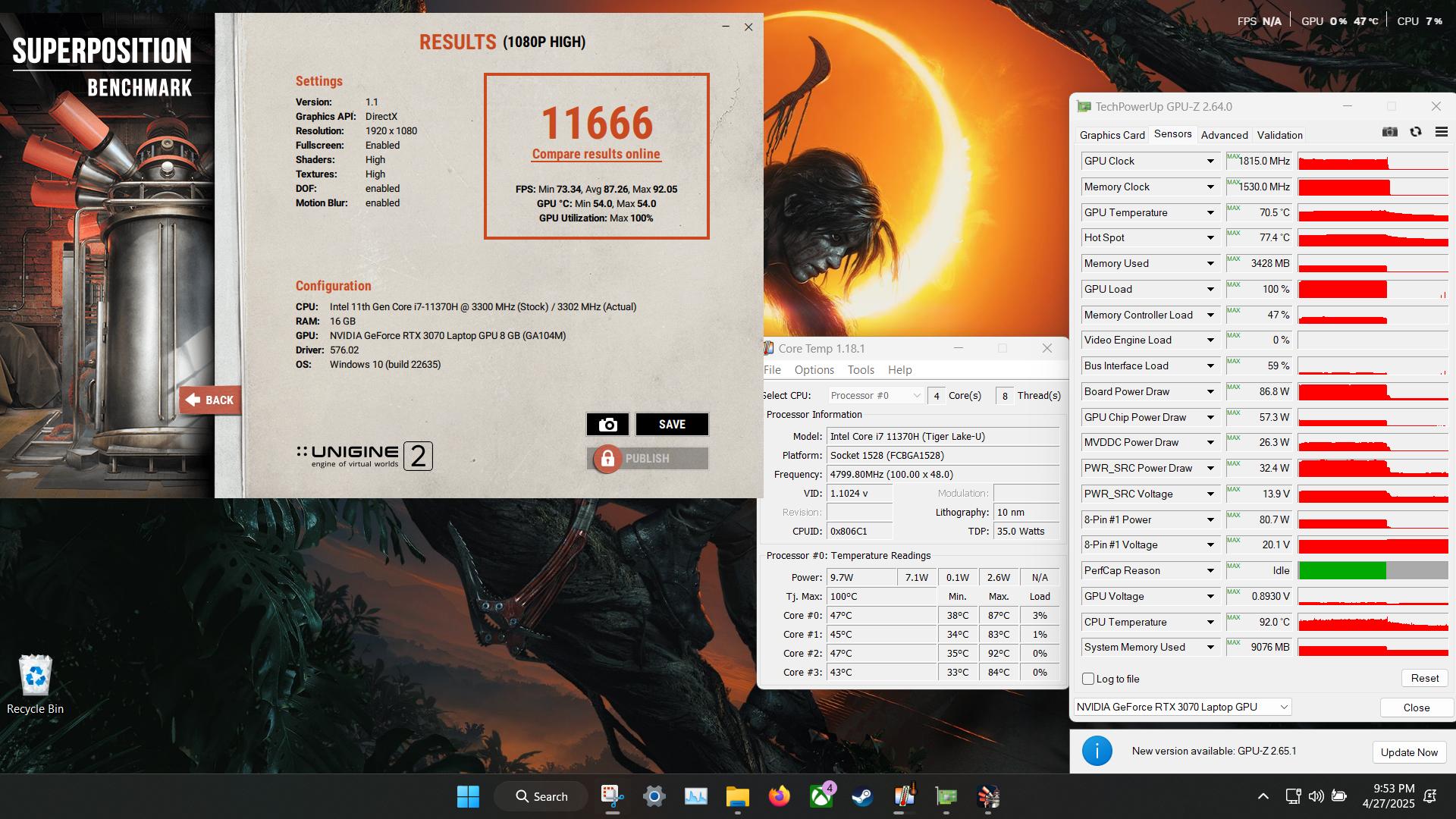
Task: Click the GPU-Z taskbar icon
Action: [946, 796]
